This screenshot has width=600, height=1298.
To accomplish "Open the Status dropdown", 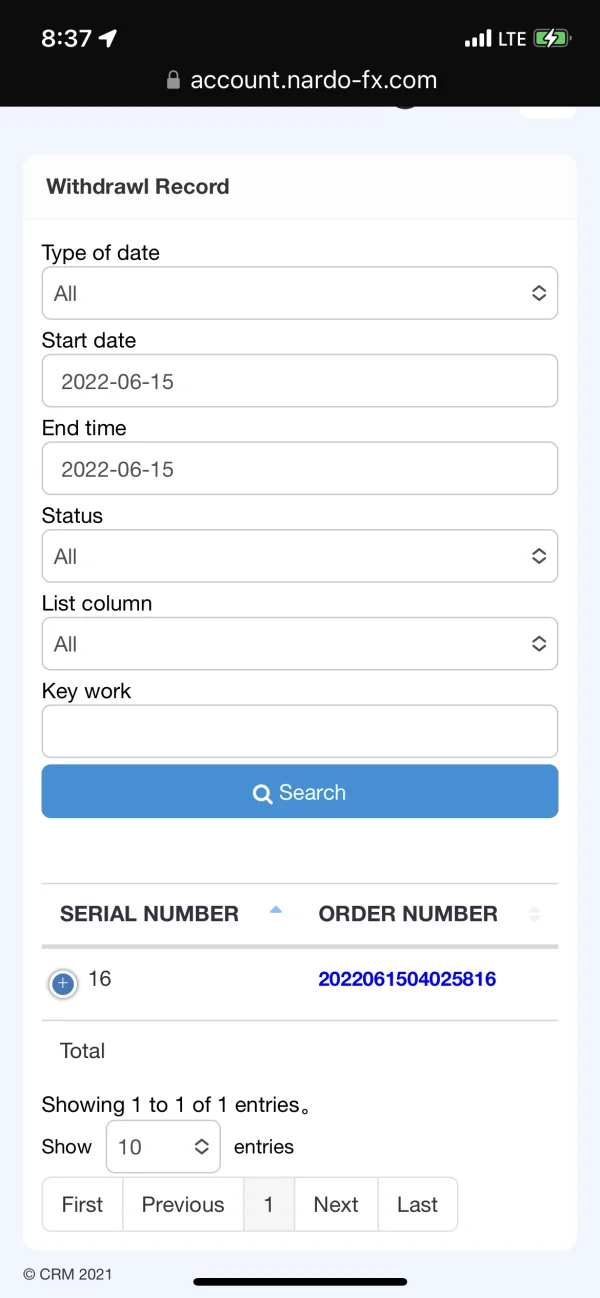I will 299,556.
